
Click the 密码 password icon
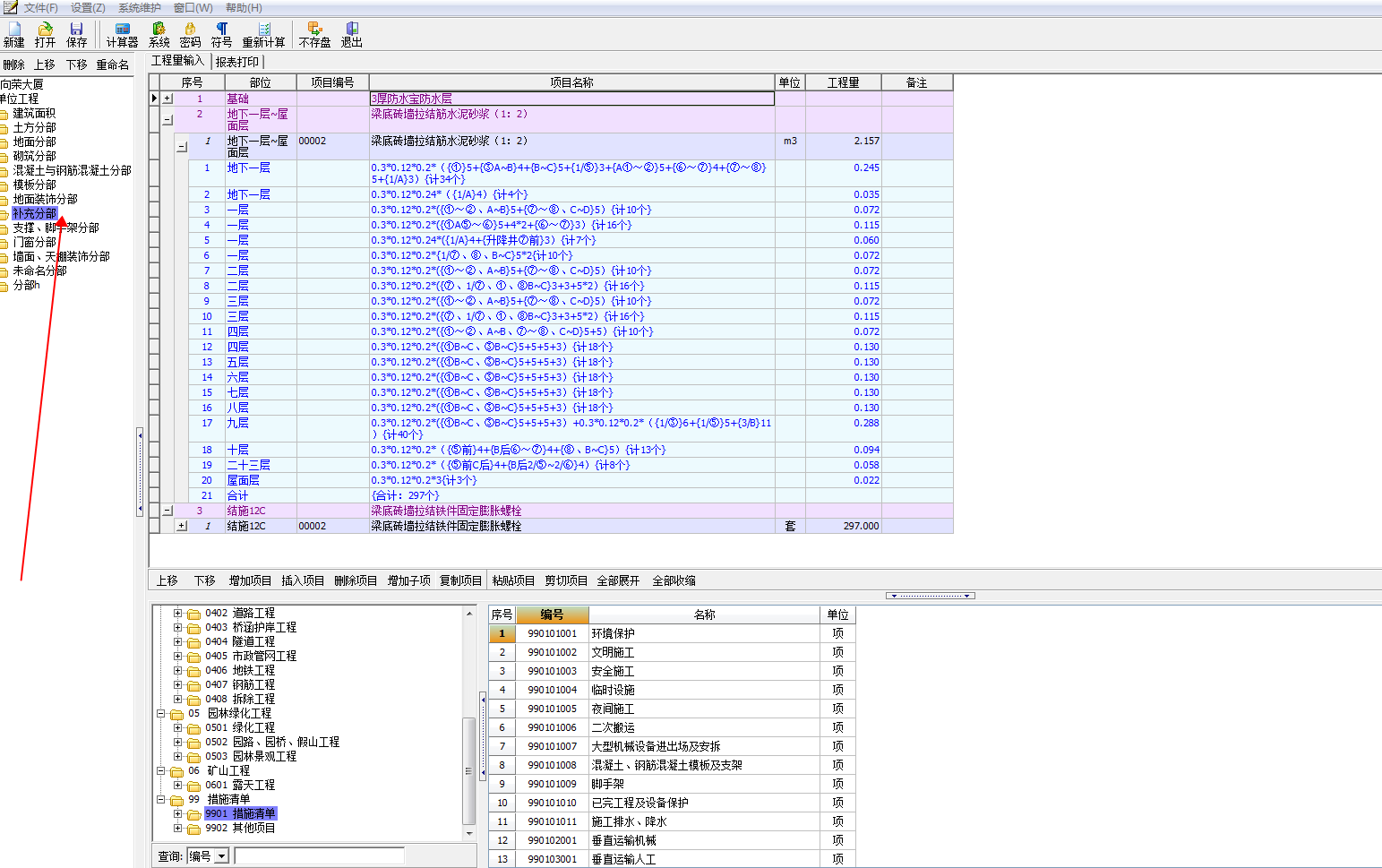pos(190,35)
